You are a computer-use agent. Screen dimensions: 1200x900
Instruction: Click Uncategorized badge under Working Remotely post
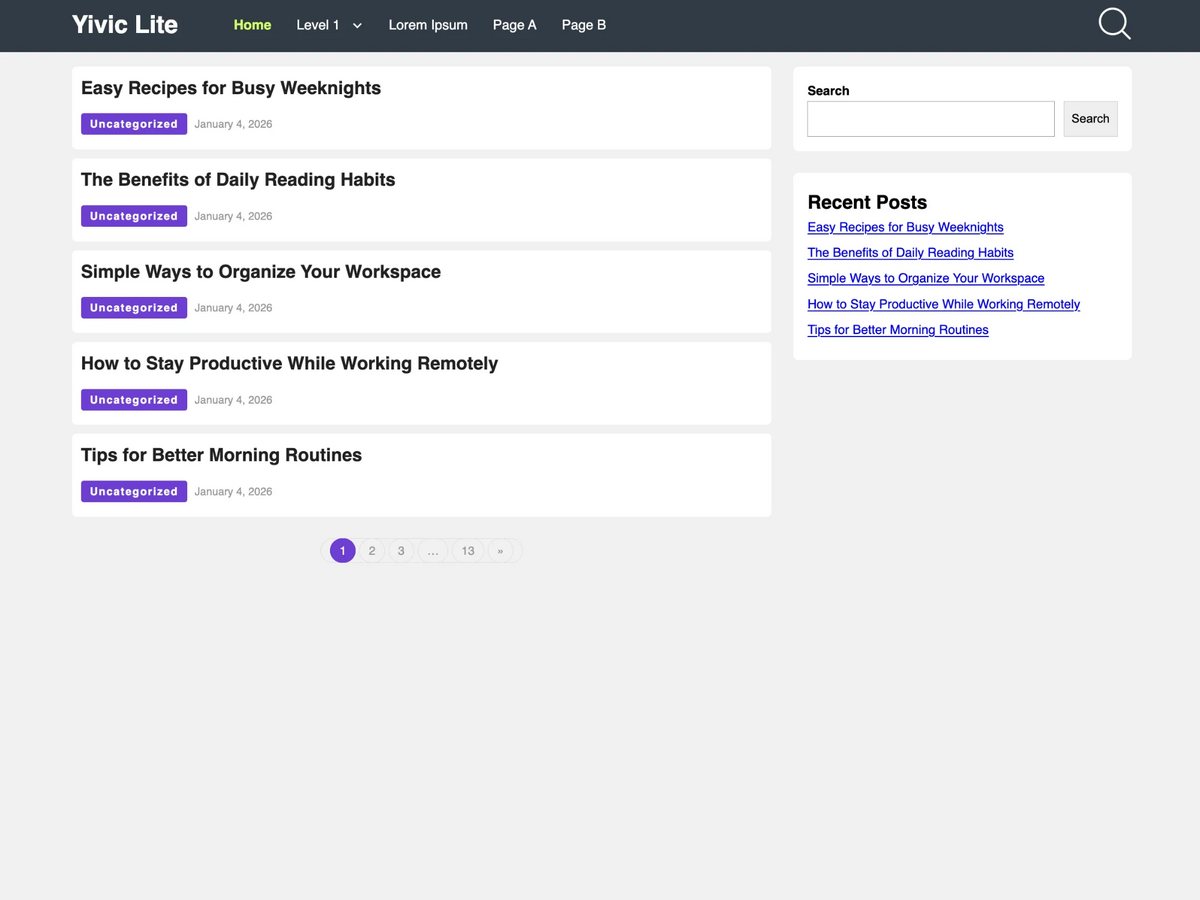[x=134, y=400]
